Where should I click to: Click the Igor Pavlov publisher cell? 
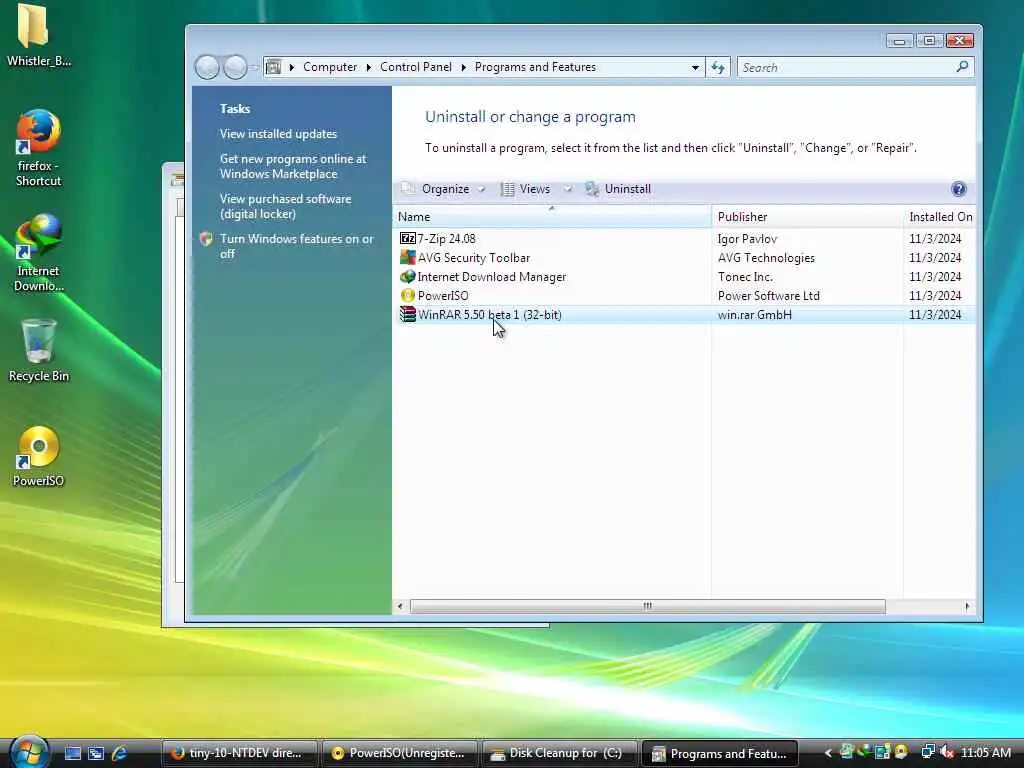747,239
